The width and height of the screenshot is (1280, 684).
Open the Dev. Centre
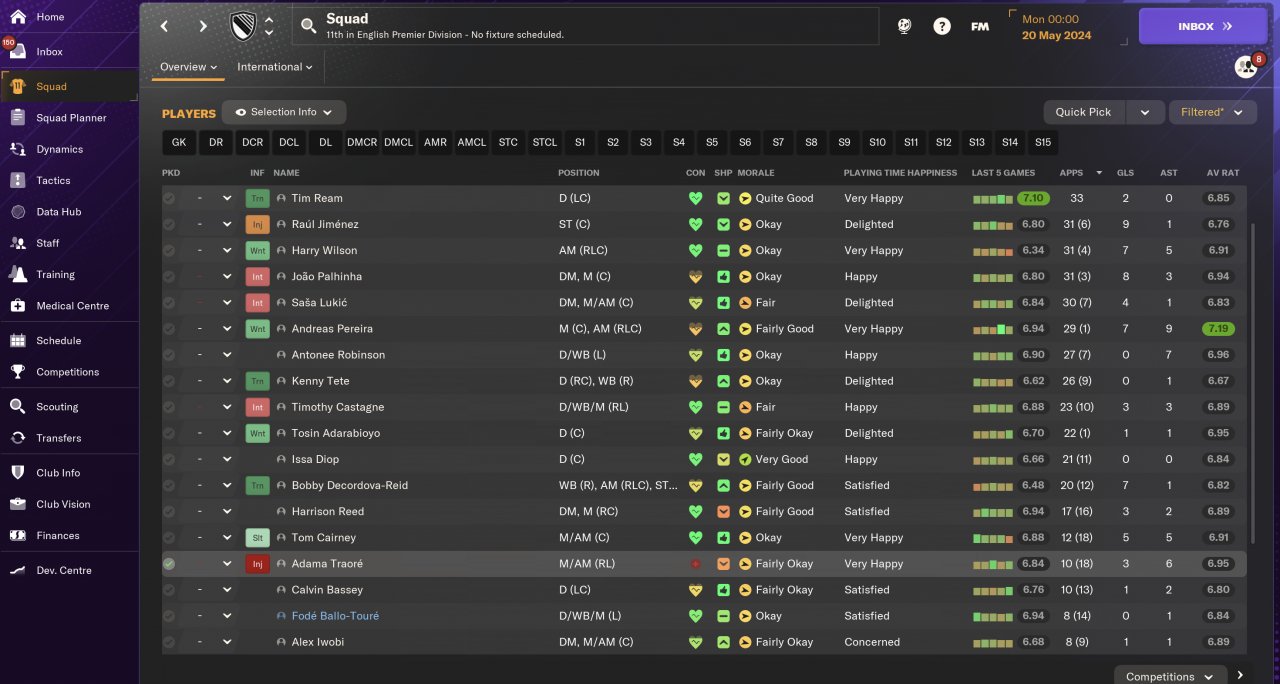[x=64, y=570]
